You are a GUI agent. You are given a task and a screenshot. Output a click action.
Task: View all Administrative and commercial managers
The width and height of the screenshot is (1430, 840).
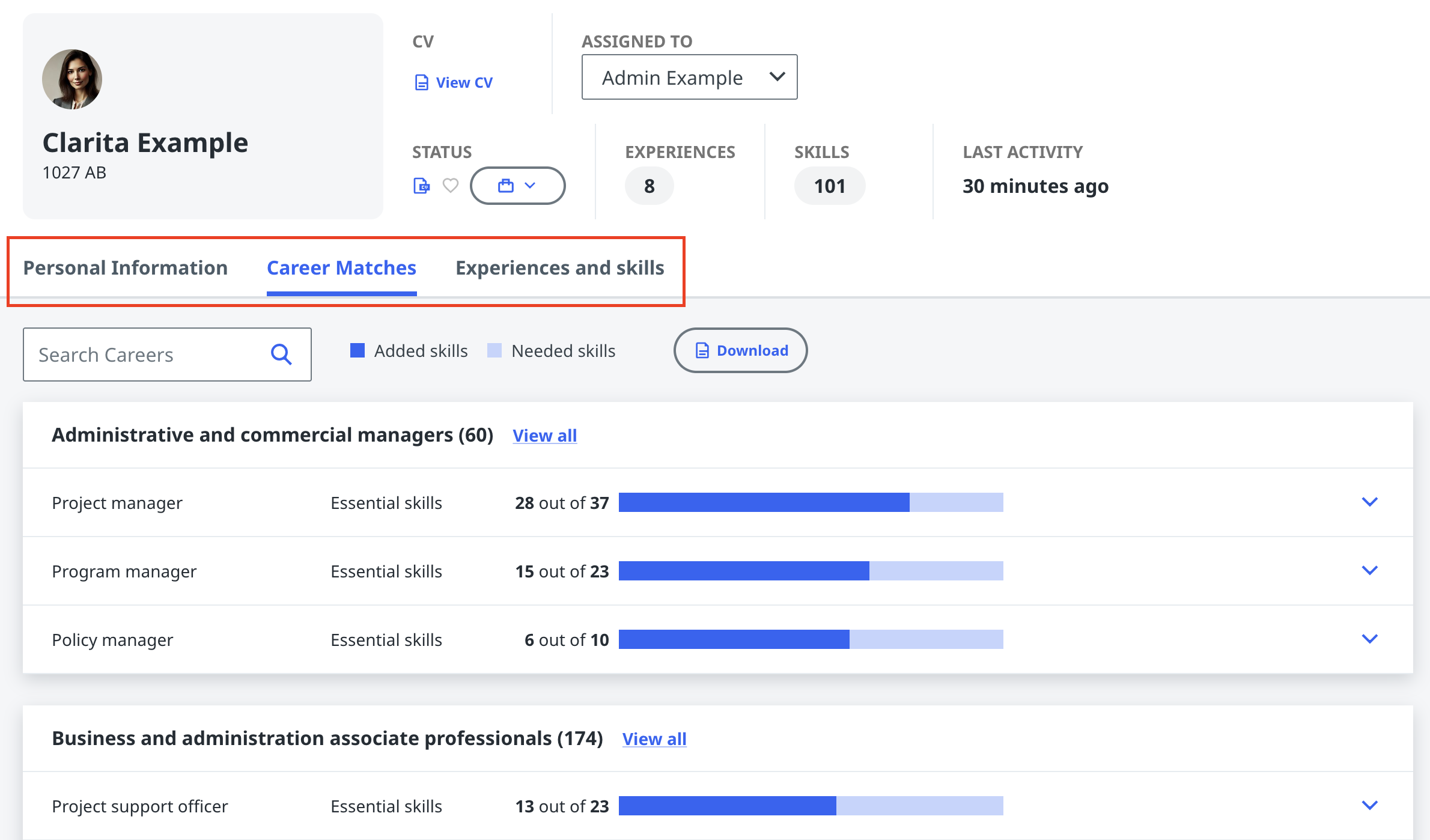(x=544, y=436)
